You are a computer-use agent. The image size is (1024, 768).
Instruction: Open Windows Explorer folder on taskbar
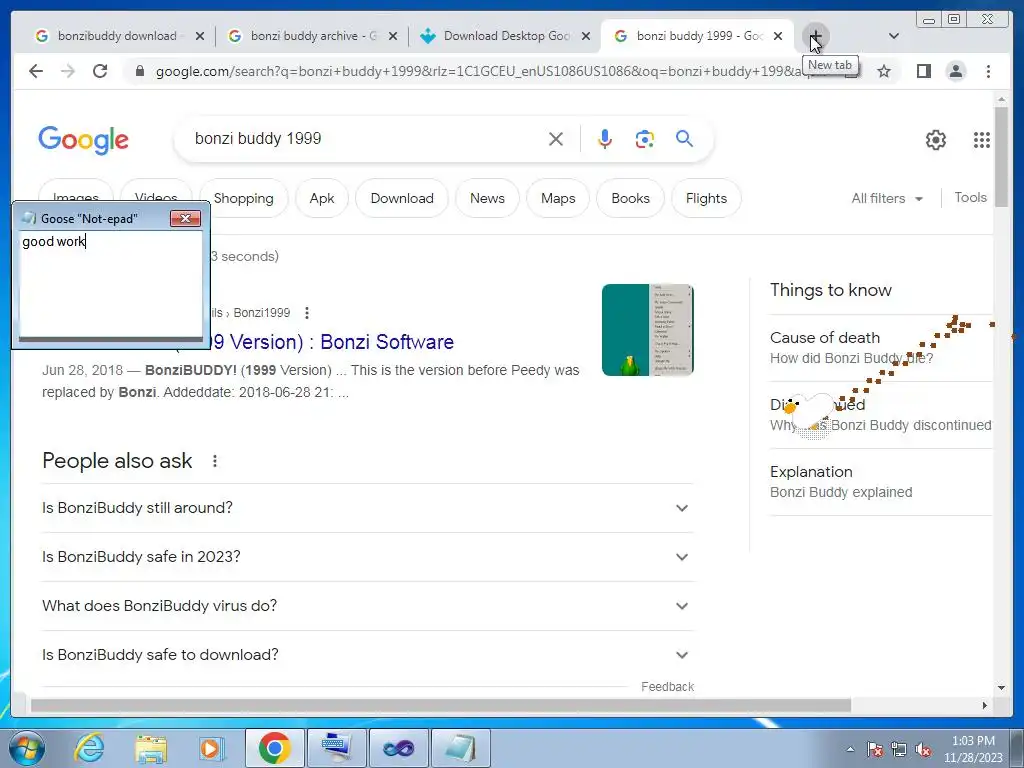tap(151, 748)
